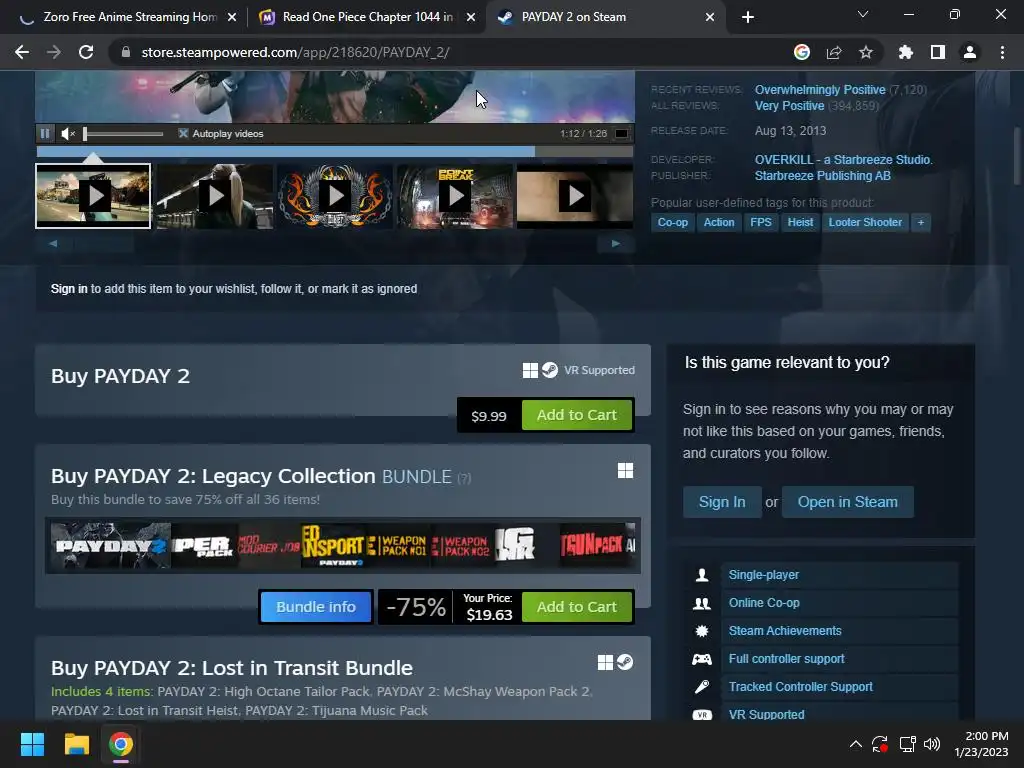Open Chrome three-dot menu
The height and width of the screenshot is (768, 1024).
coord(1002,52)
